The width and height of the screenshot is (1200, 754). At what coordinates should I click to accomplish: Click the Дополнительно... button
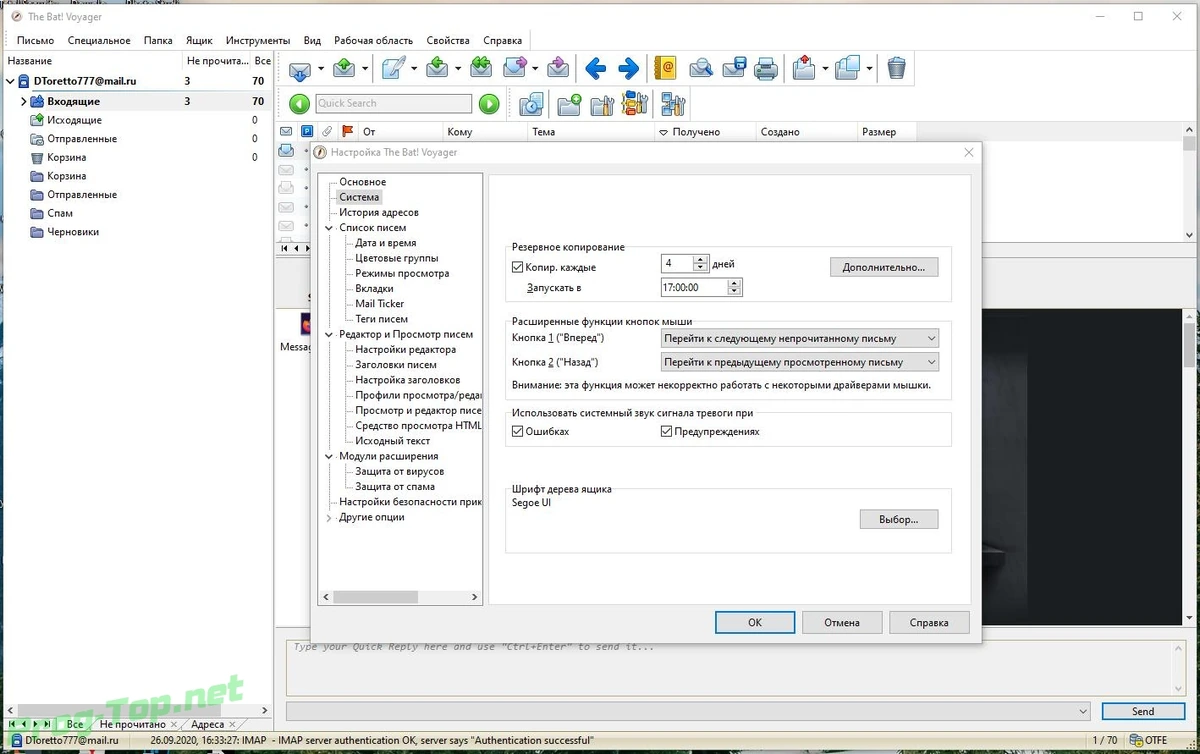coord(884,267)
